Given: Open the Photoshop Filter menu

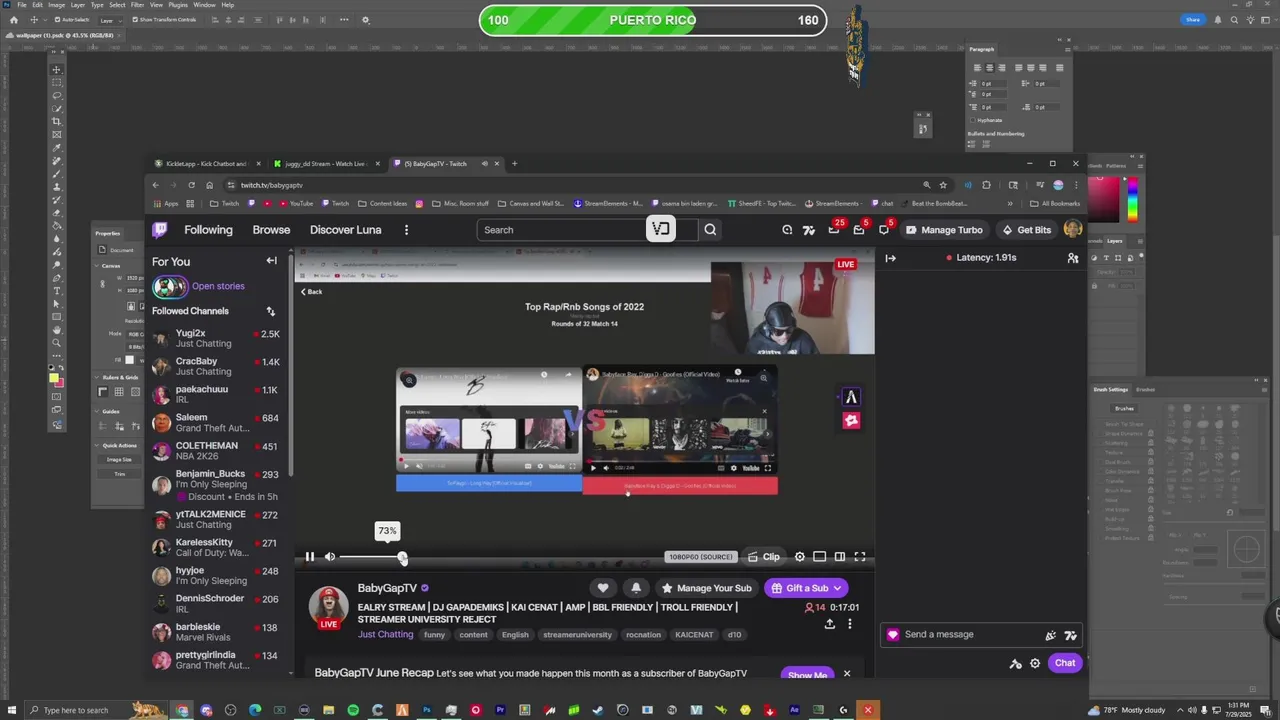Looking at the screenshot, I should (x=137, y=5).
